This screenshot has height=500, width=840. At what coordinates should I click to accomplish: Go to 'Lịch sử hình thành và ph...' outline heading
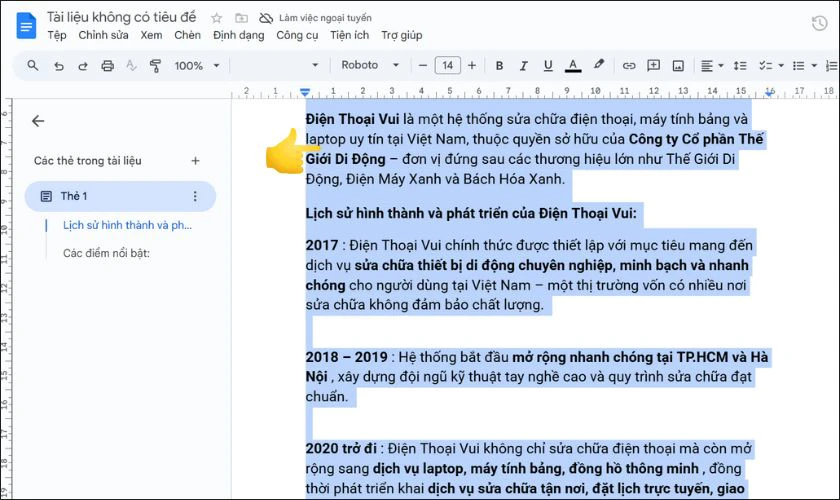pos(127,225)
